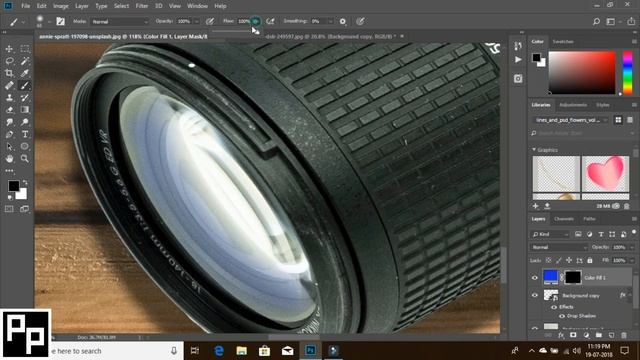Hide the Drop Shadow effect
The width and height of the screenshot is (640, 360).
562,316
